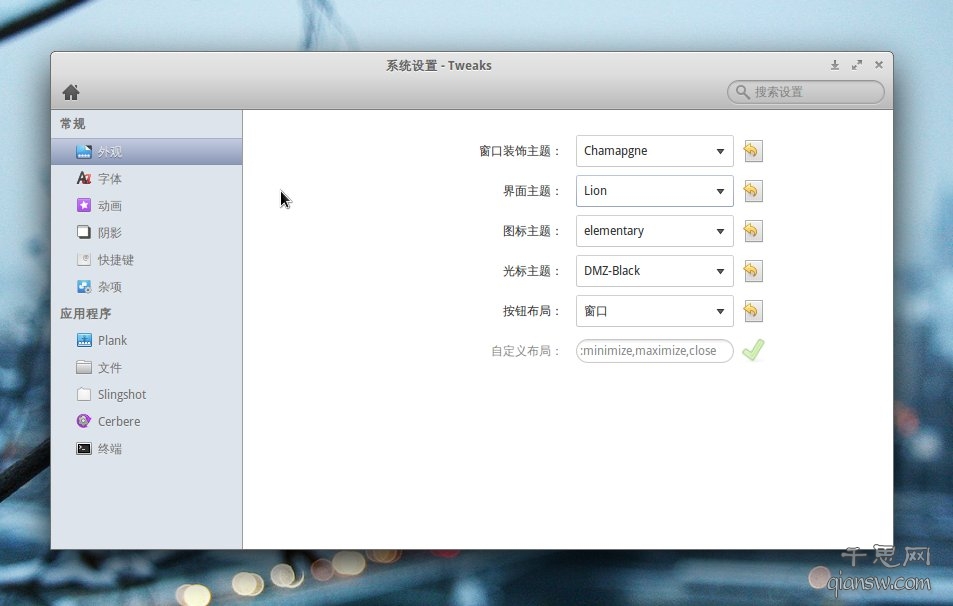This screenshot has height=606, width=953.
Task: Reset 图标主题 with its undo icon
Action: click(x=752, y=231)
